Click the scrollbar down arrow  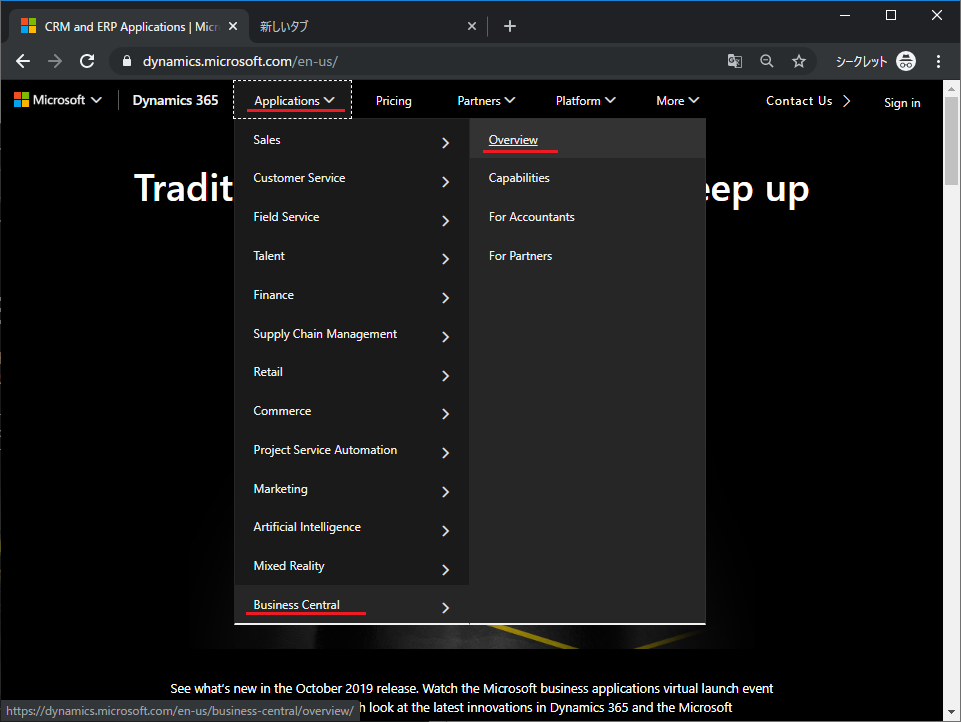(951, 712)
